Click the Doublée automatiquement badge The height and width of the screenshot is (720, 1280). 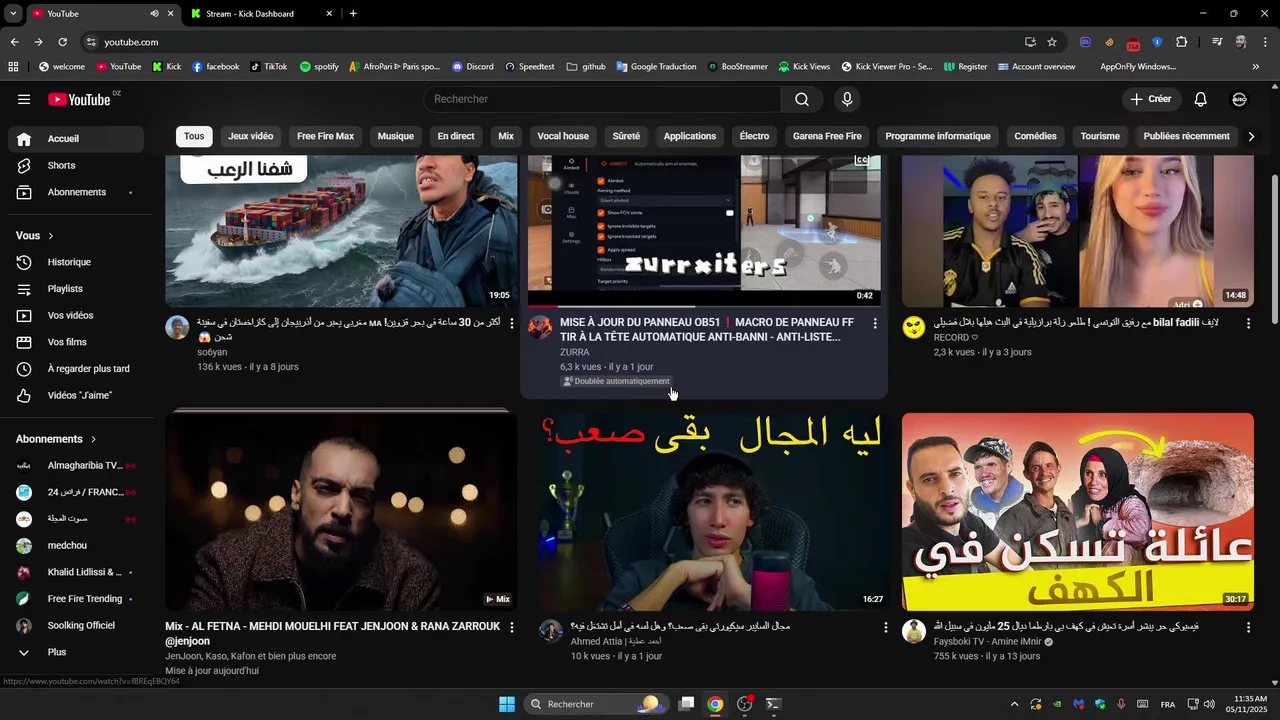616,381
